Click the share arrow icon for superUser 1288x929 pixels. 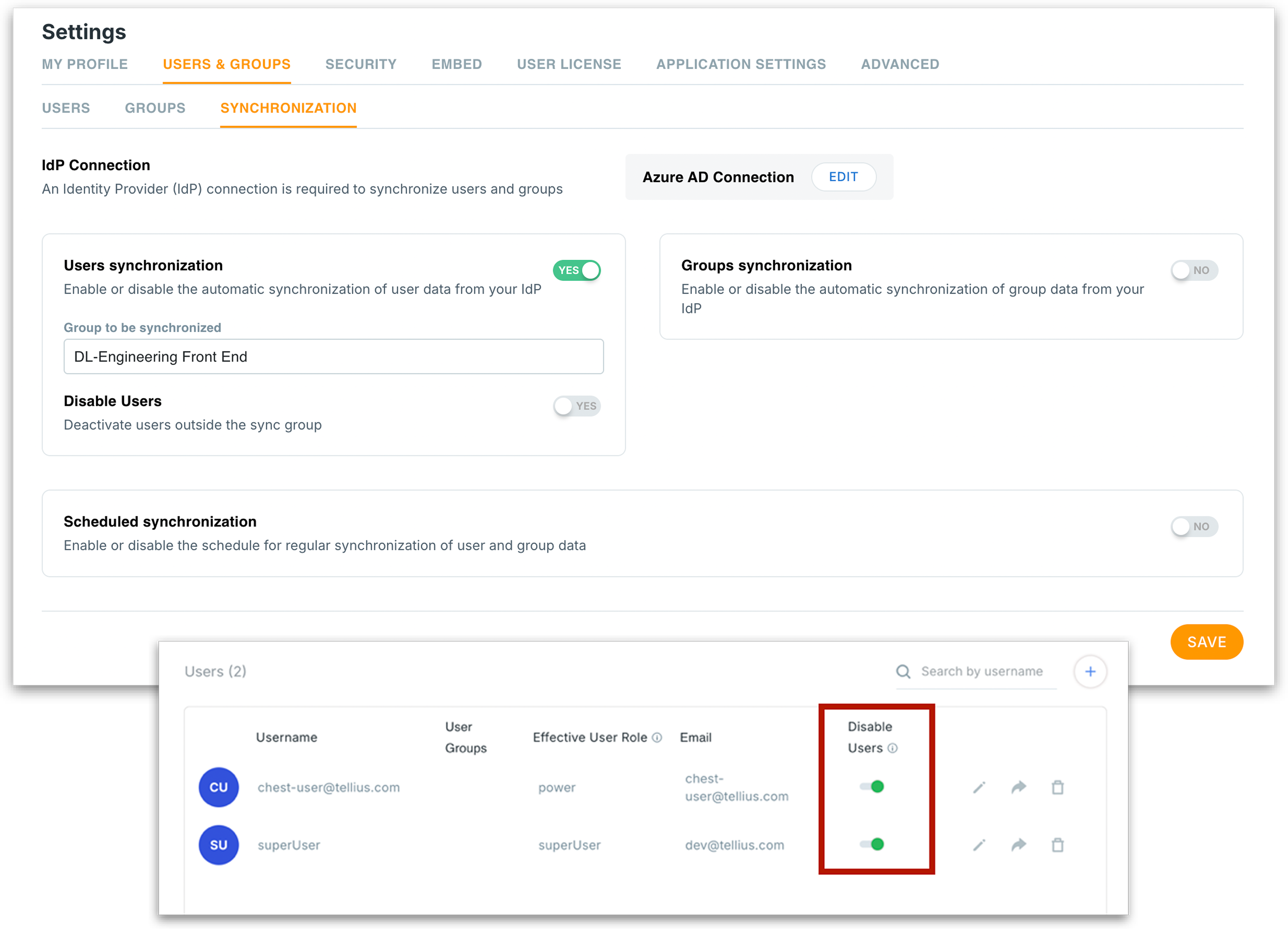point(1019,845)
